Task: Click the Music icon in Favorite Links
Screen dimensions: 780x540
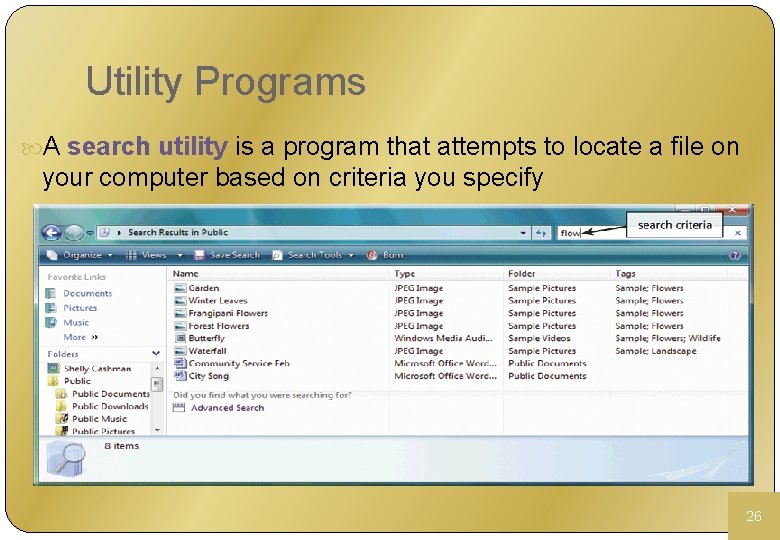Action: pyautogui.click(x=51, y=322)
